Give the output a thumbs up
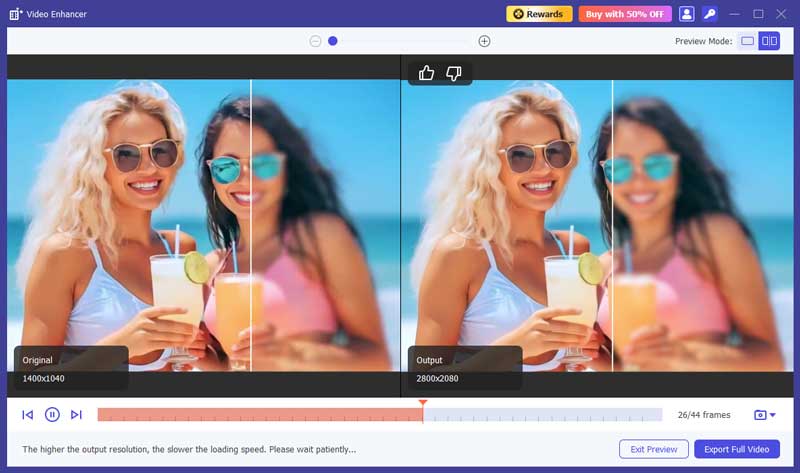800x473 pixels. click(426, 73)
